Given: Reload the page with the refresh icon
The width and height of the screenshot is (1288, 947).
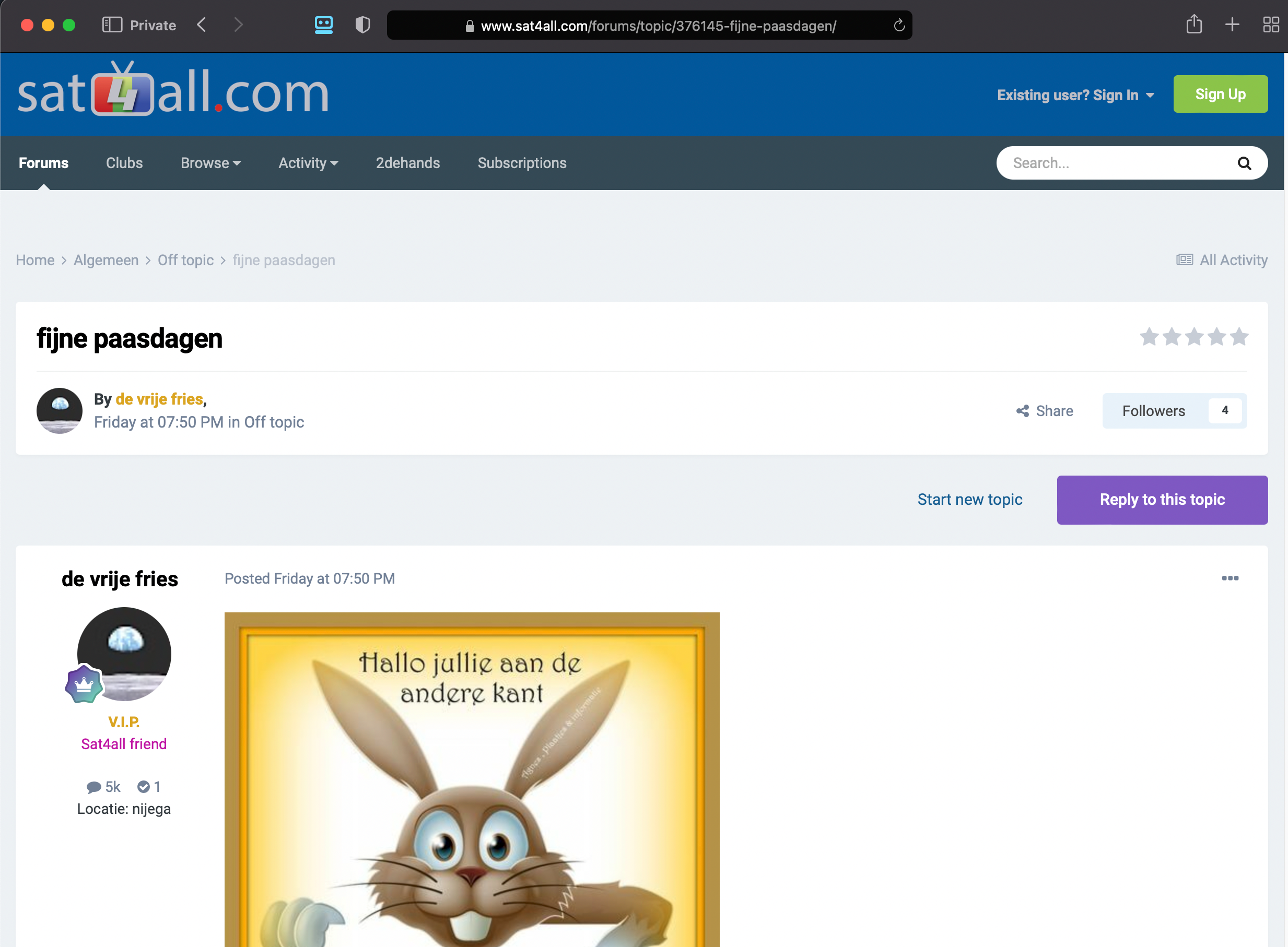Looking at the screenshot, I should [898, 25].
